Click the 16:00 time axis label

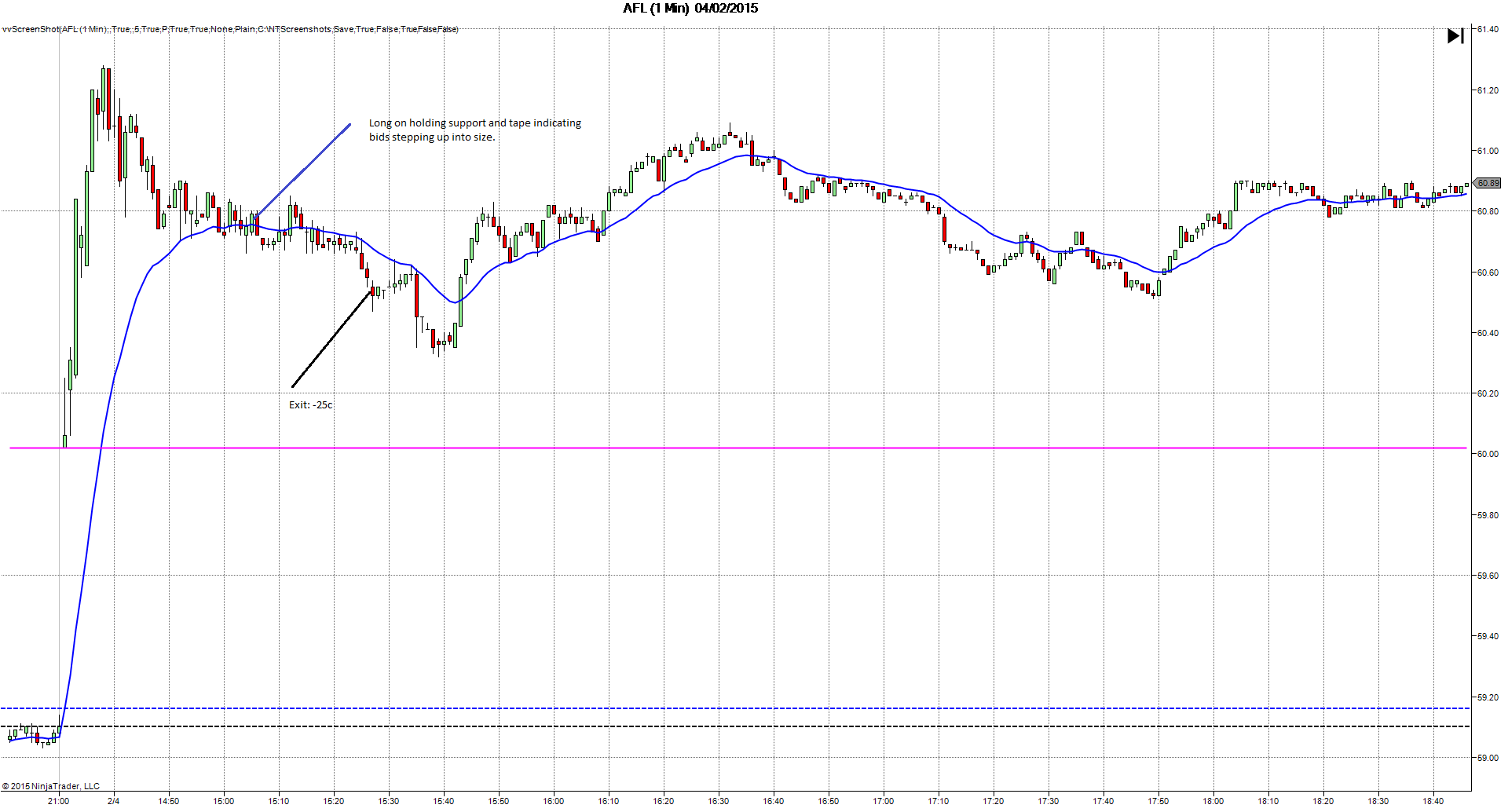tap(554, 801)
